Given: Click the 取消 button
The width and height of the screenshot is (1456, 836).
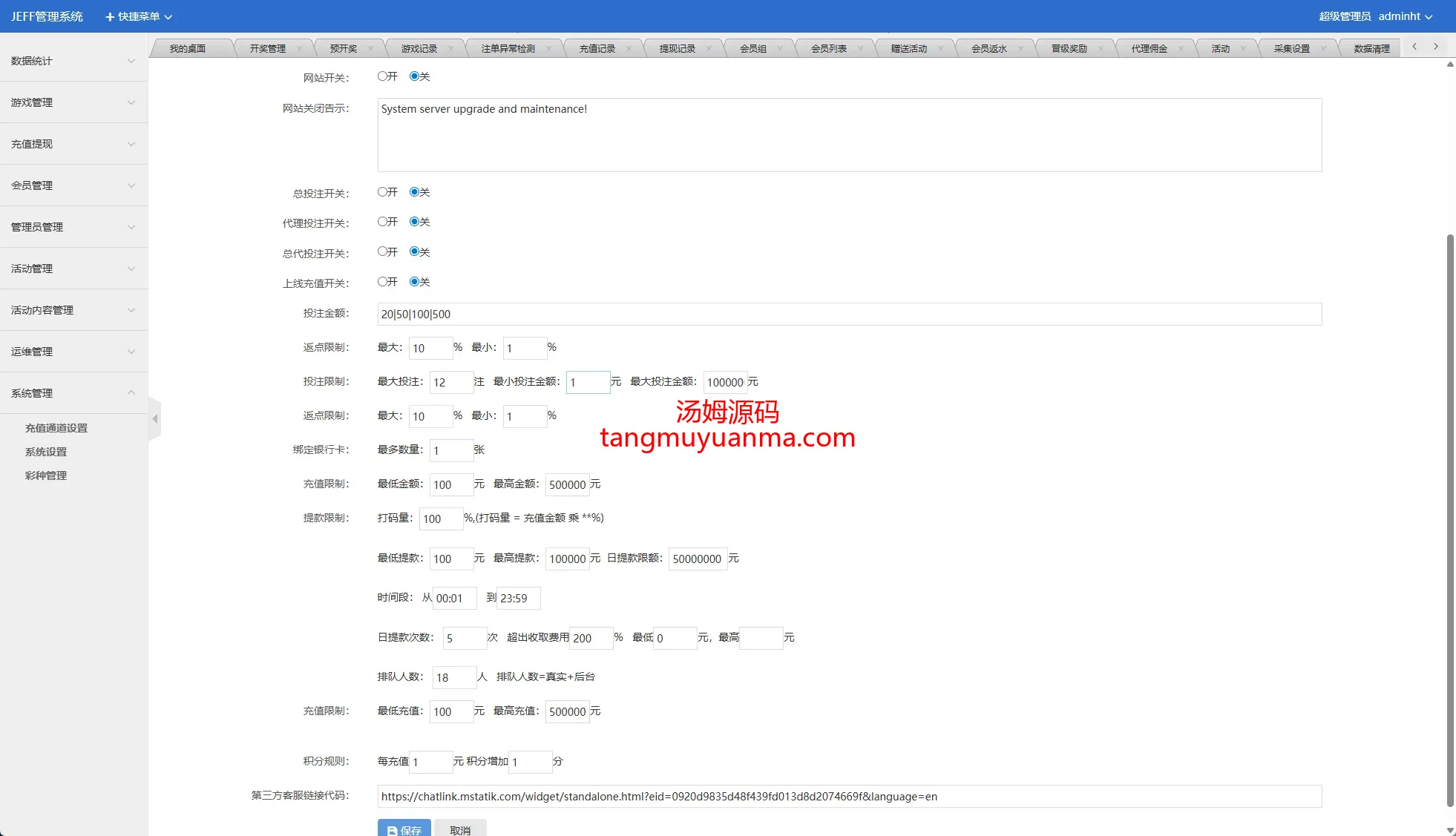Looking at the screenshot, I should coord(460,829).
